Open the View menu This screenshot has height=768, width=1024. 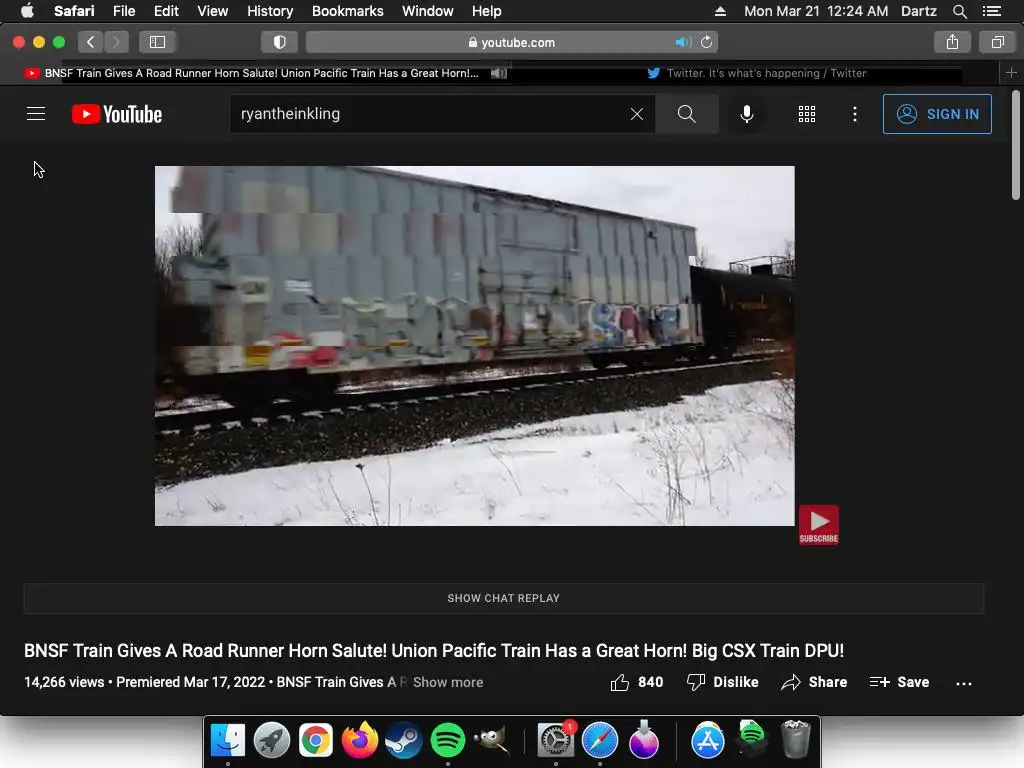212,11
